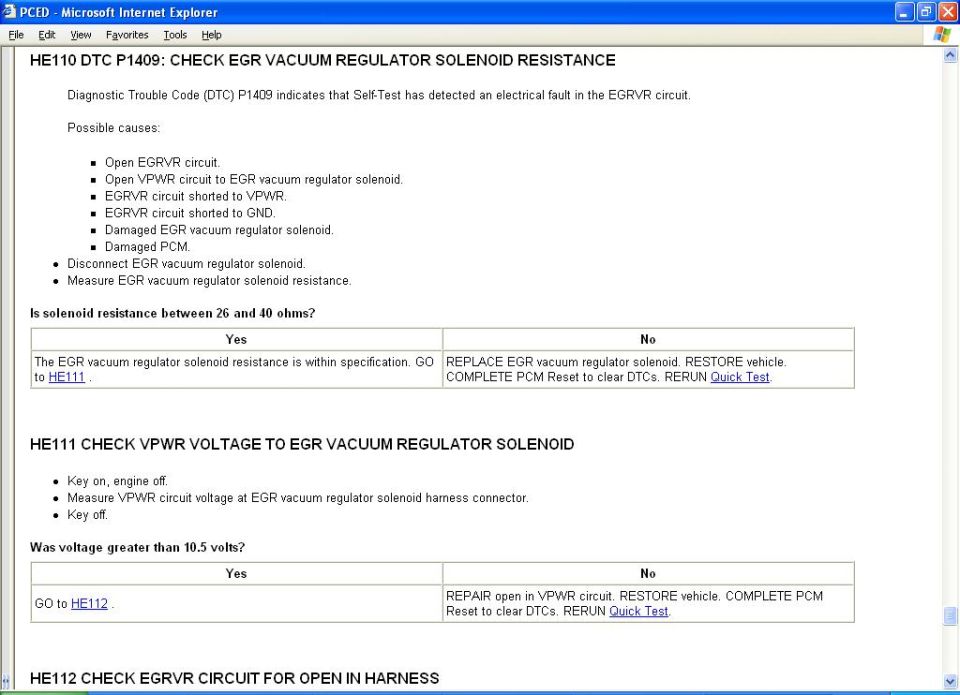Close the PCED Internet Explorer window

pyautogui.click(x=947, y=12)
